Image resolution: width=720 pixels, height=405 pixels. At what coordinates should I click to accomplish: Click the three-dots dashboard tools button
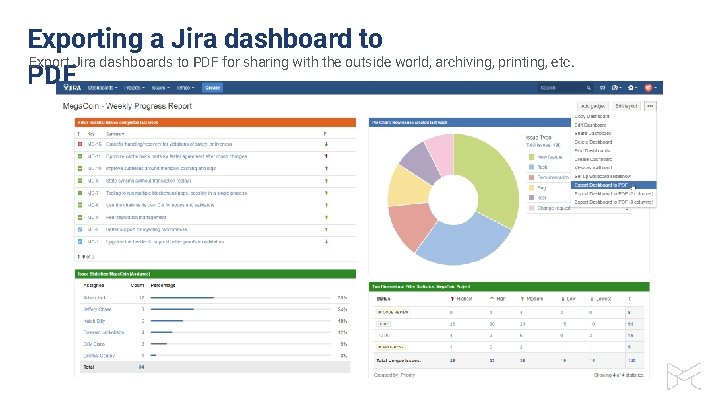click(x=650, y=106)
